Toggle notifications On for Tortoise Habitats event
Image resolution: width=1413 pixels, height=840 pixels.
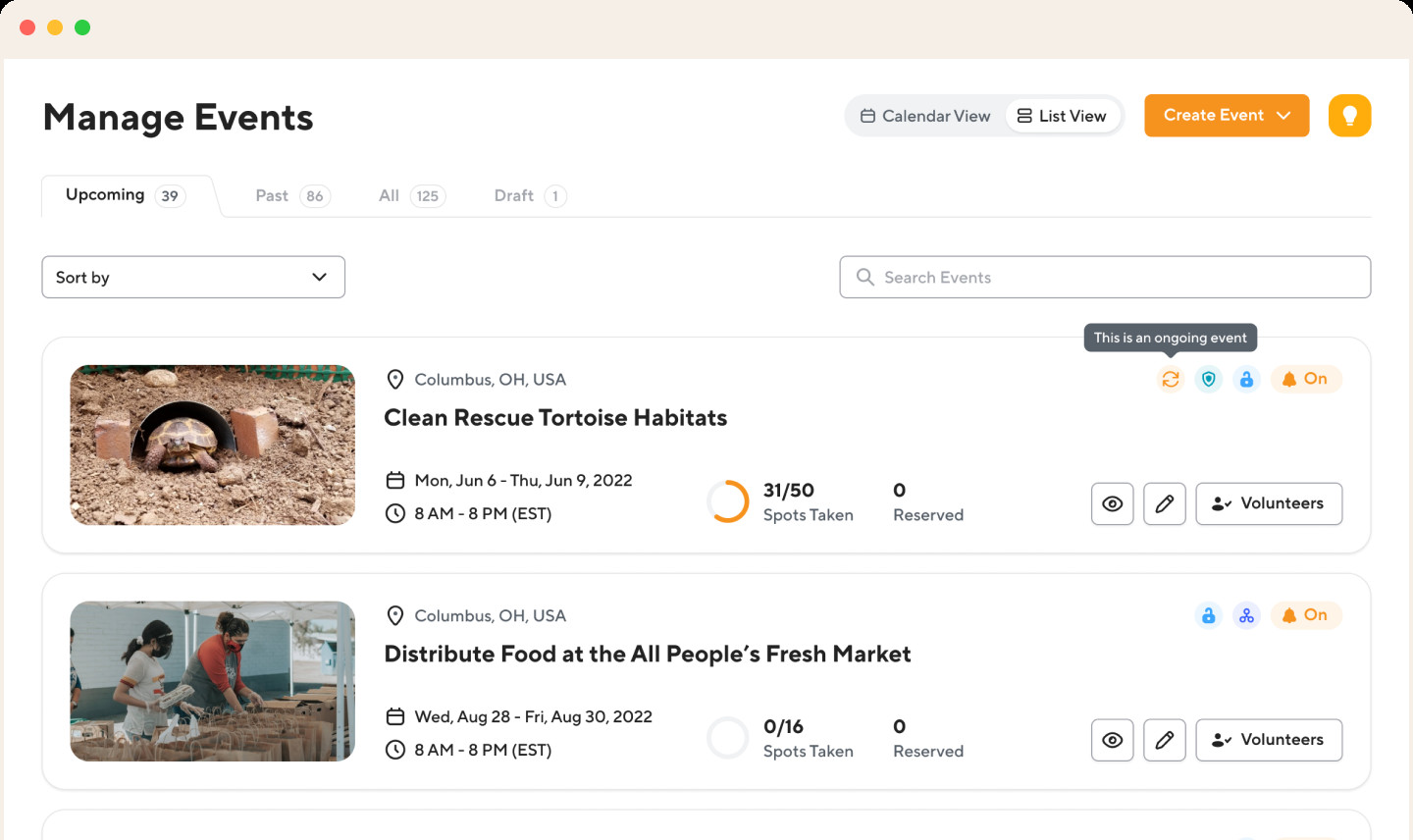[1305, 379]
